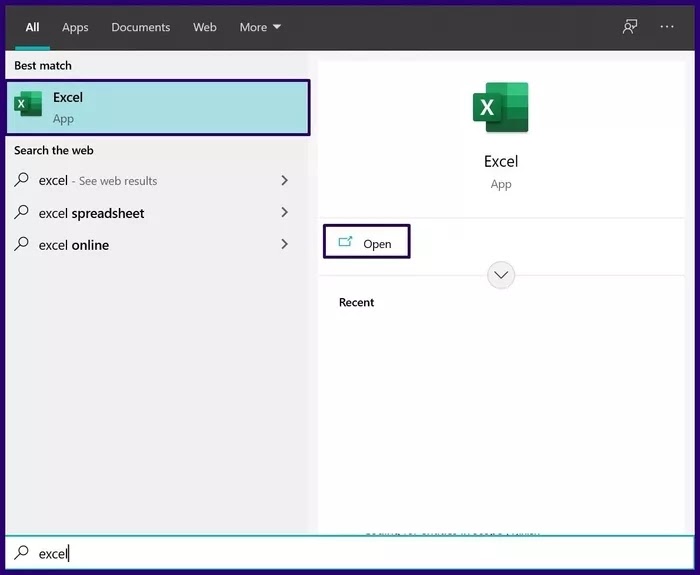Click search icon beside 'excel spreadsheet'

21,212
